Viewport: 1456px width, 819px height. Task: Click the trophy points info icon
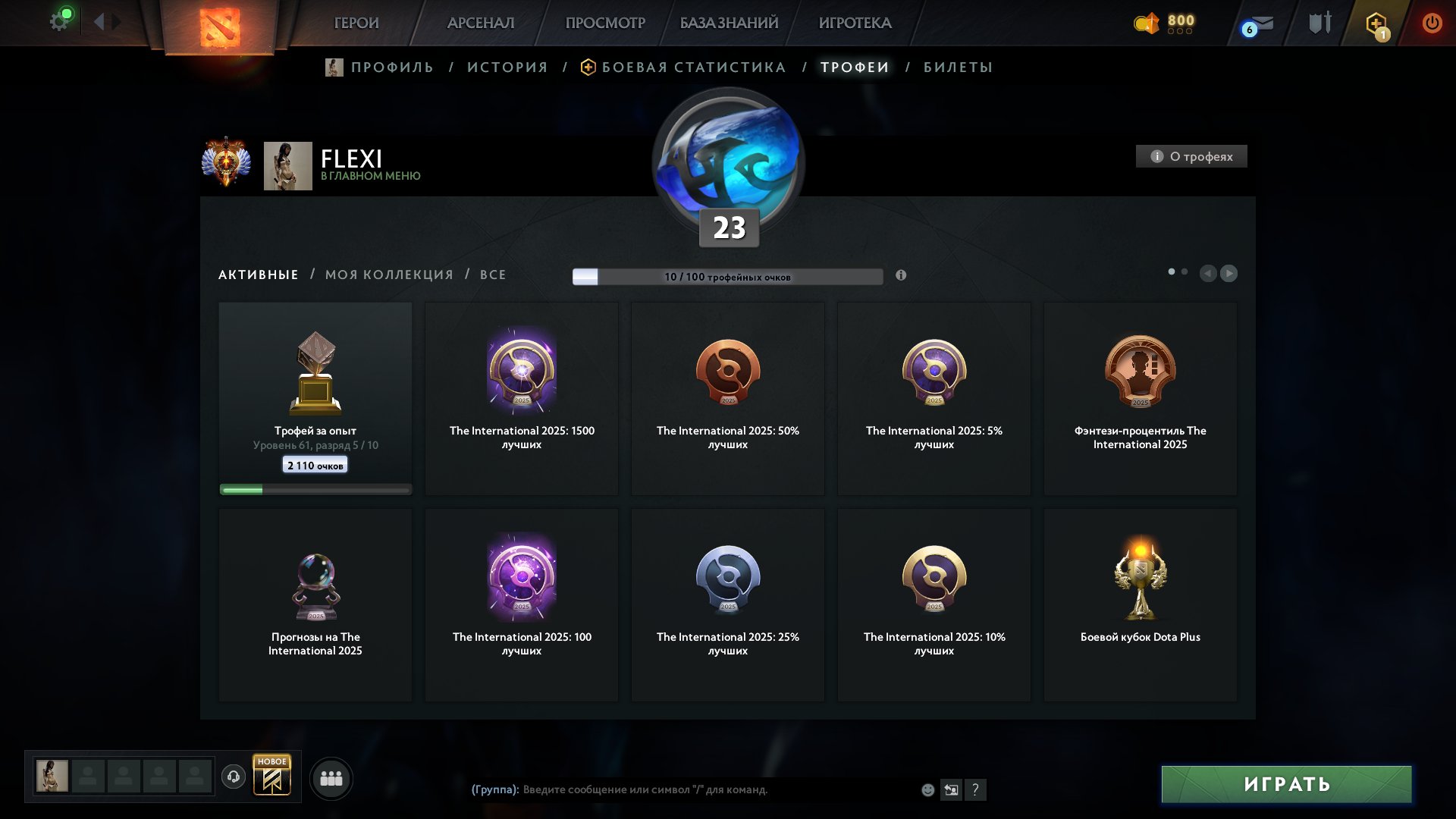pyautogui.click(x=901, y=275)
